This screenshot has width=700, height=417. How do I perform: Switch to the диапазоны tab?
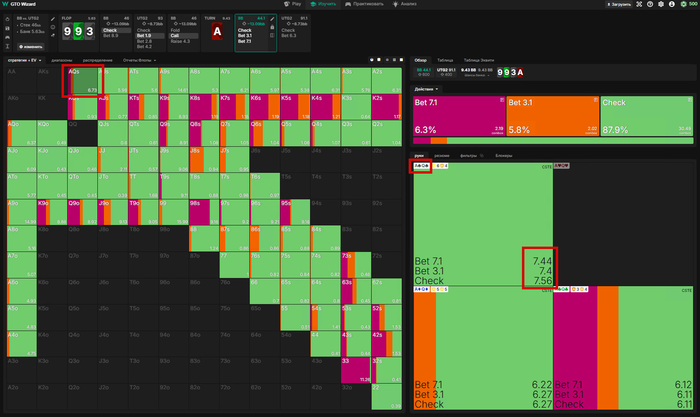(62, 60)
